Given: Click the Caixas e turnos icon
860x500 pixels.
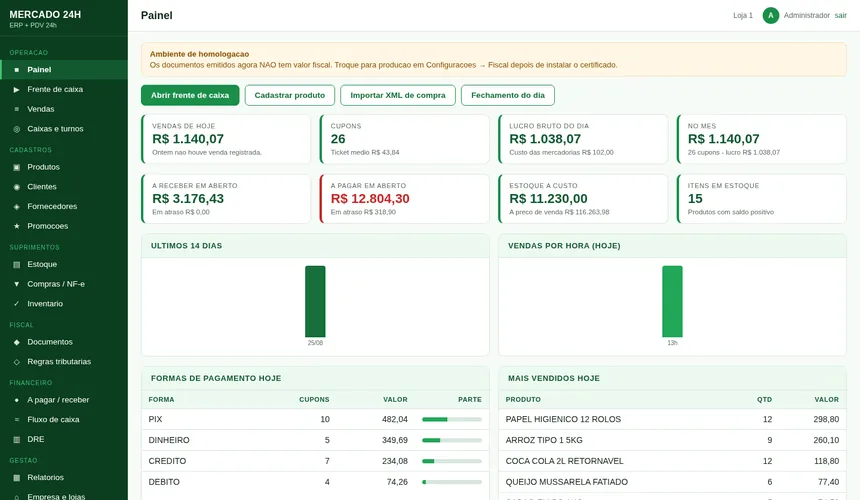Looking at the screenshot, I should (16, 129).
